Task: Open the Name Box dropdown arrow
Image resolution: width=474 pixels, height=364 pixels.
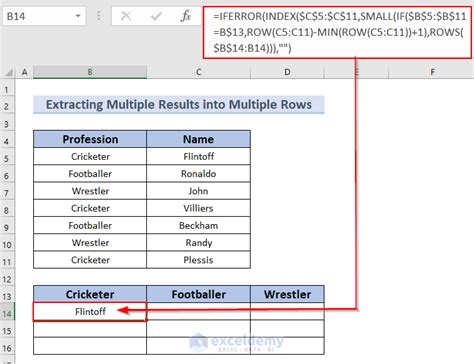Action: click(78, 16)
